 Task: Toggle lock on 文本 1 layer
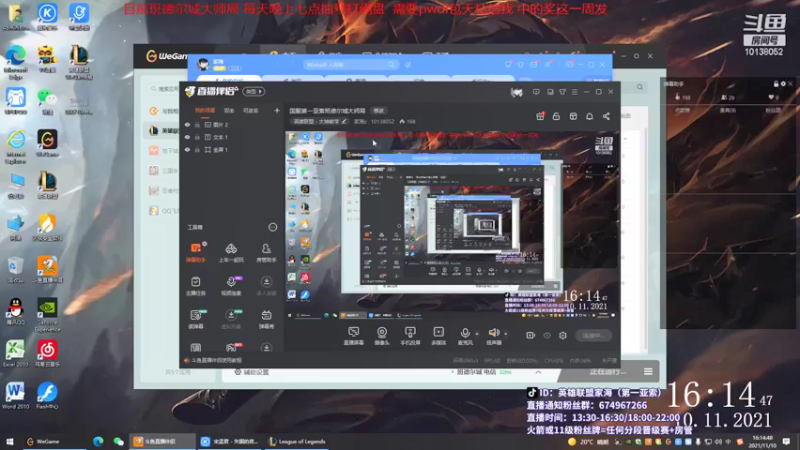coord(197,137)
